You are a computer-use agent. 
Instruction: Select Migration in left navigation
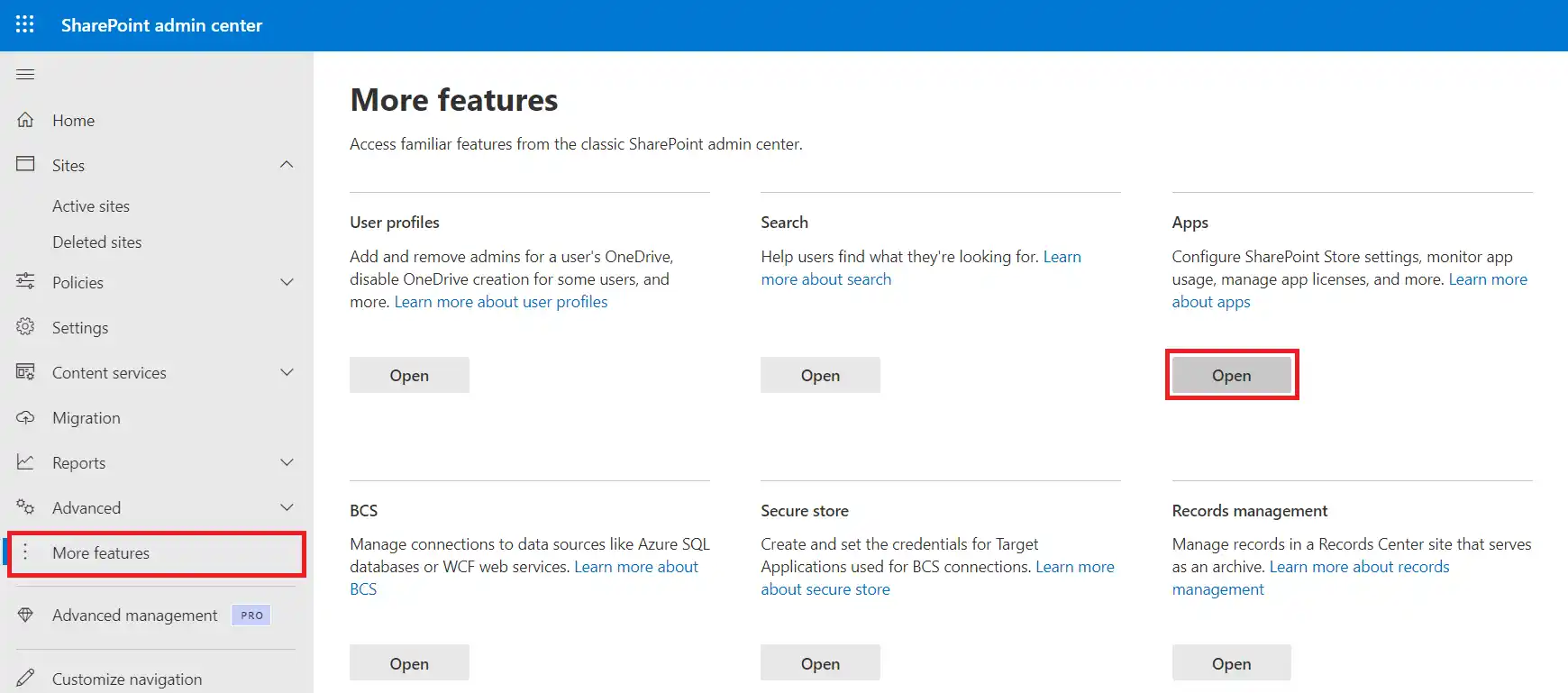coord(86,418)
